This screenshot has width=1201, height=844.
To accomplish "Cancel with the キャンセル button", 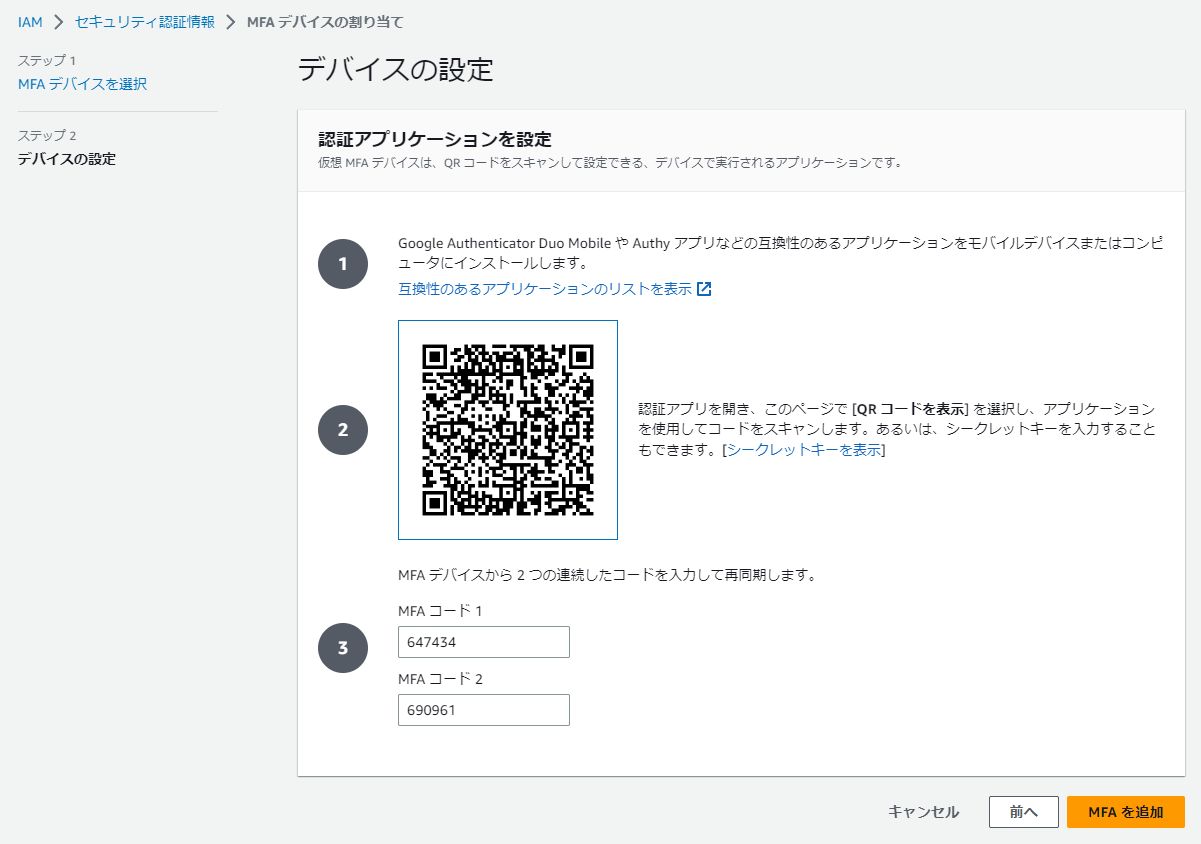I will 923,812.
